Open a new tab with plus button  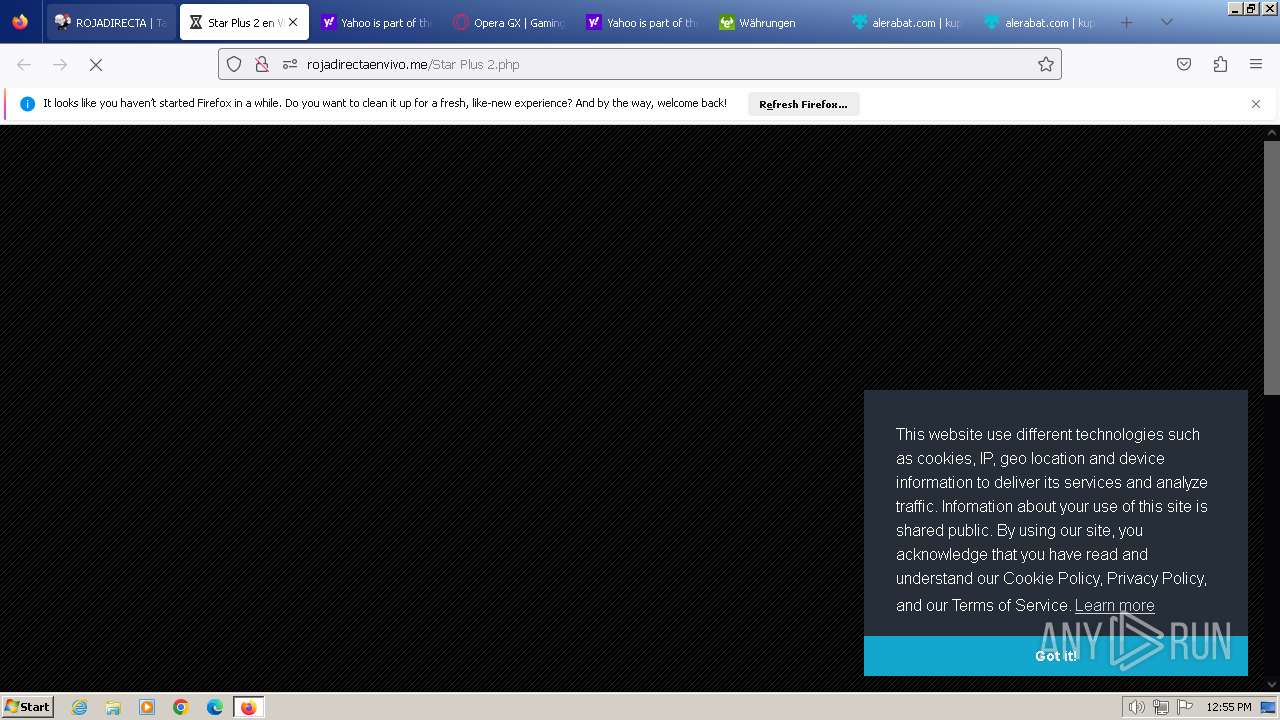1126,22
